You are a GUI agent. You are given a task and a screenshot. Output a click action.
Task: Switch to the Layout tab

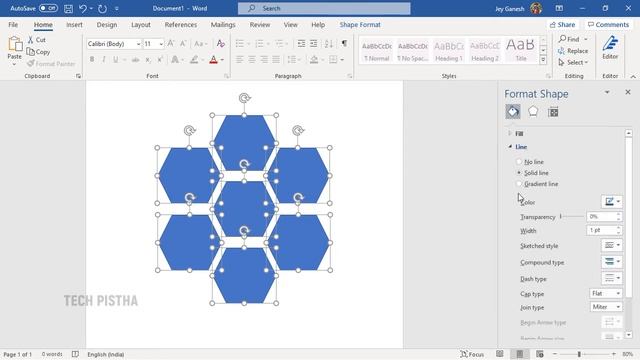141,24
